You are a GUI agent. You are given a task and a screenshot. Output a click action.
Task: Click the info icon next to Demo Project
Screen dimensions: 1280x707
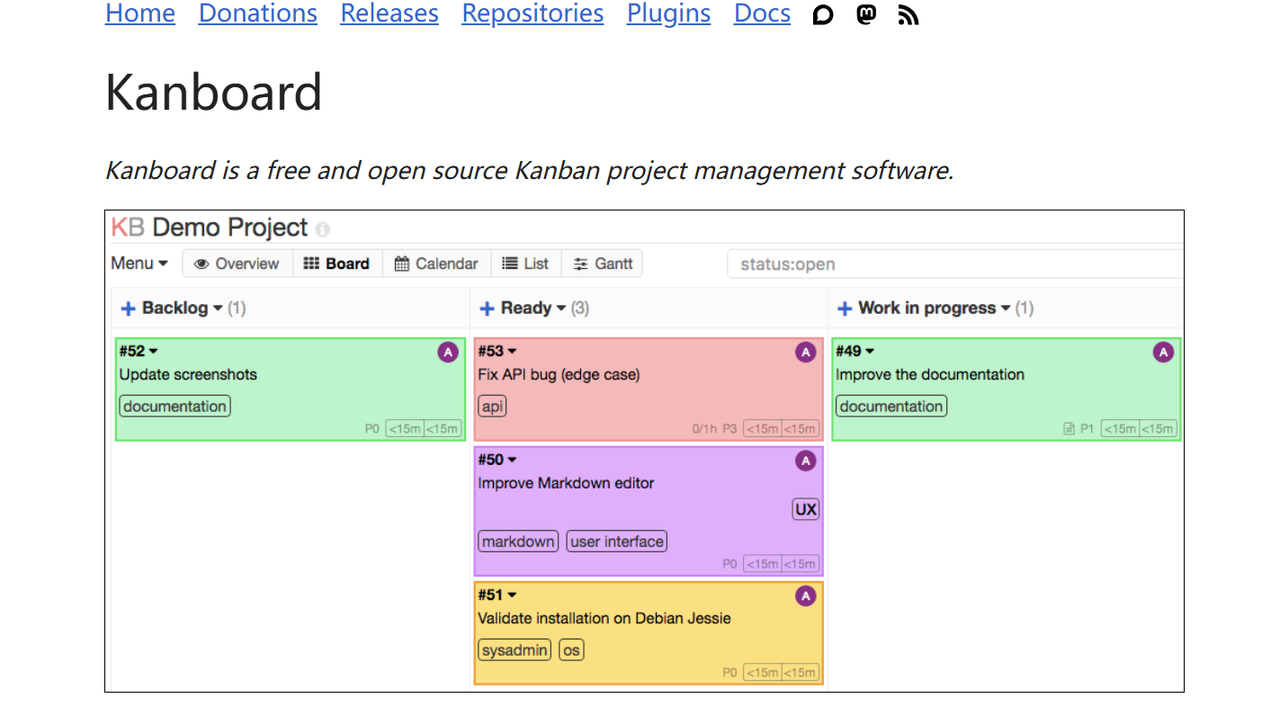point(322,229)
